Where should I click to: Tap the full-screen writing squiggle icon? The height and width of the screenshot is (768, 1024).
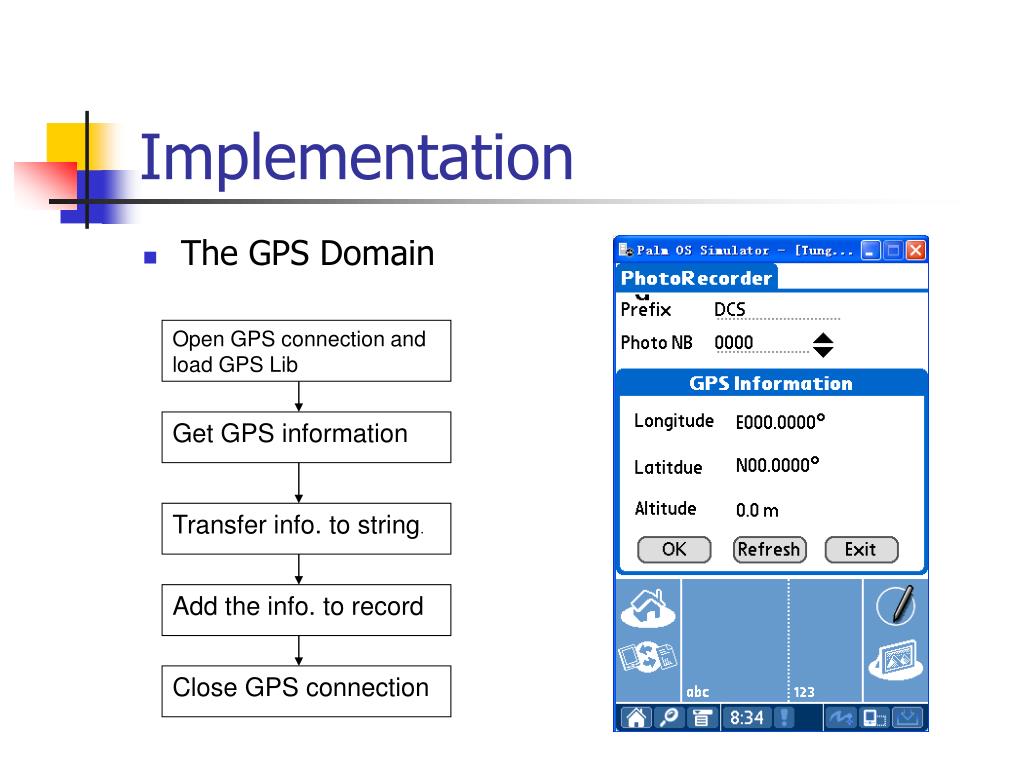(x=840, y=718)
